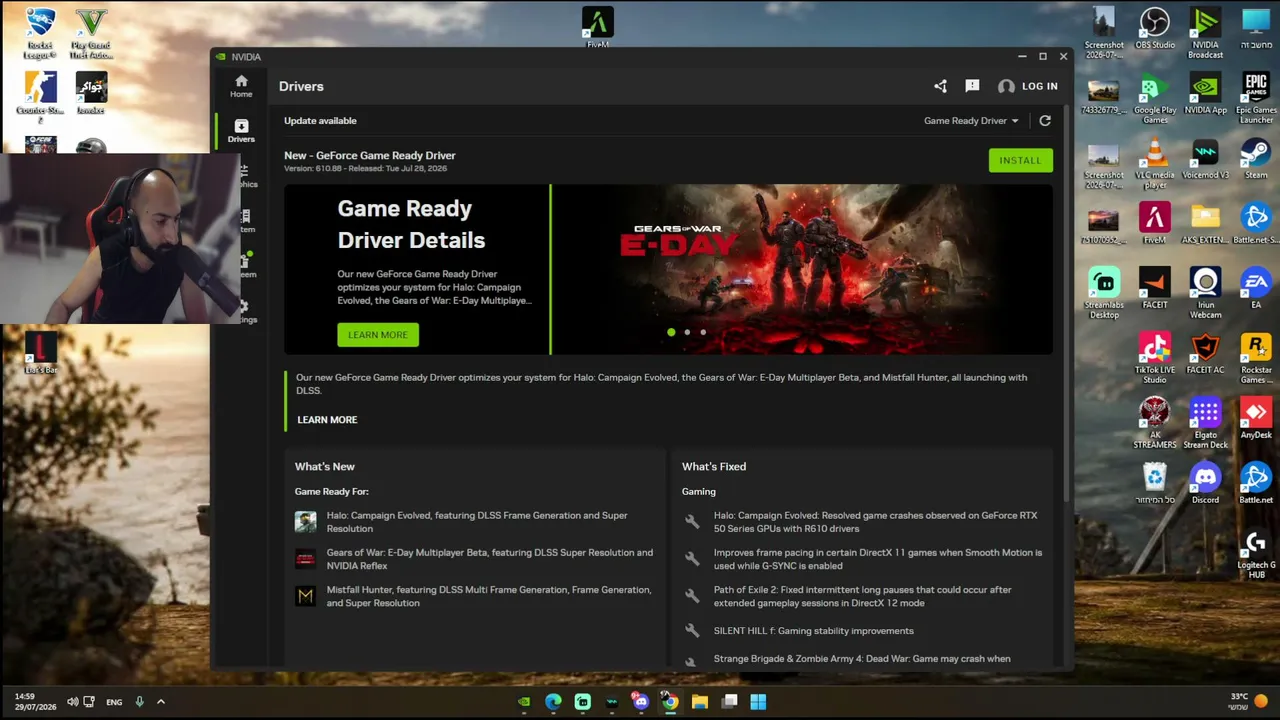
Task: Open Iriun Webcam desktop icon
Action: 1205,293
